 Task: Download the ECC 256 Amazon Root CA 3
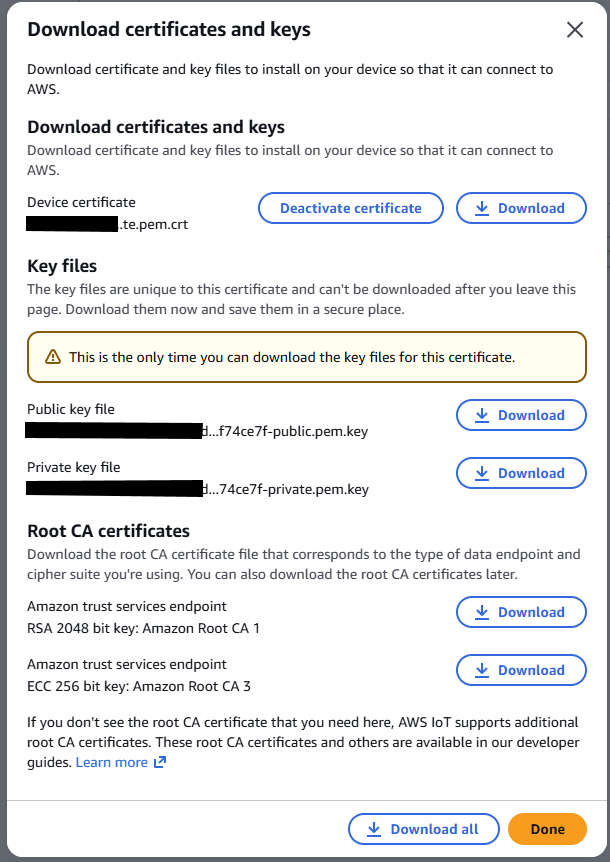click(x=521, y=670)
